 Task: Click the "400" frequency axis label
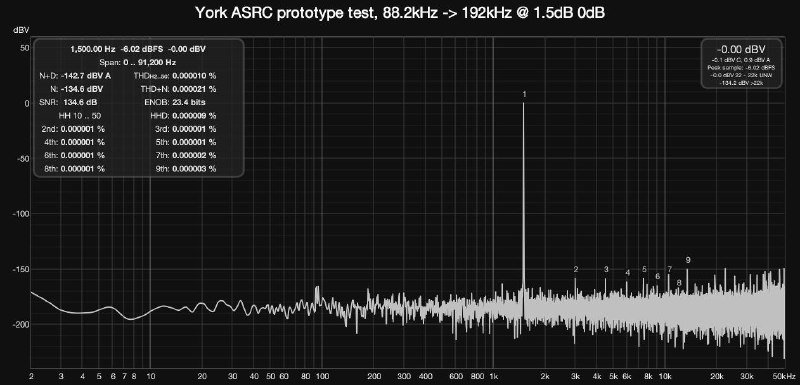[x=425, y=376]
